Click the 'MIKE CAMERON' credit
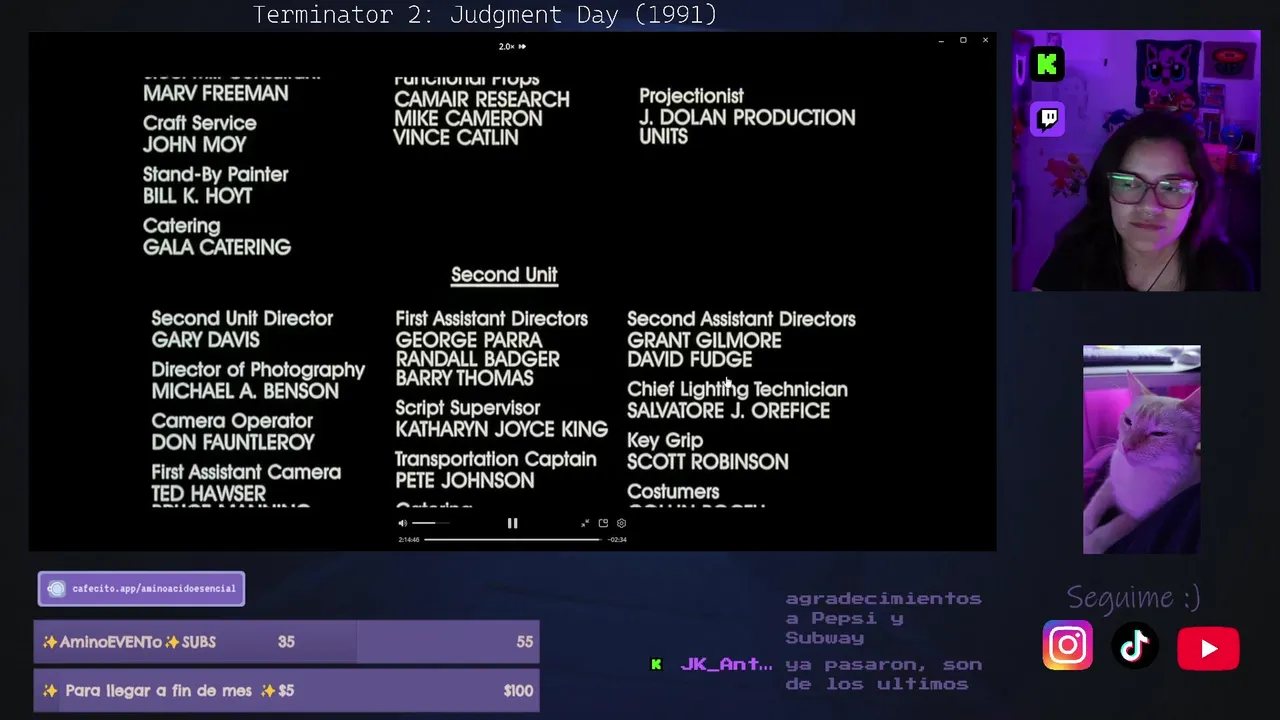The image size is (1280, 720). (x=468, y=118)
